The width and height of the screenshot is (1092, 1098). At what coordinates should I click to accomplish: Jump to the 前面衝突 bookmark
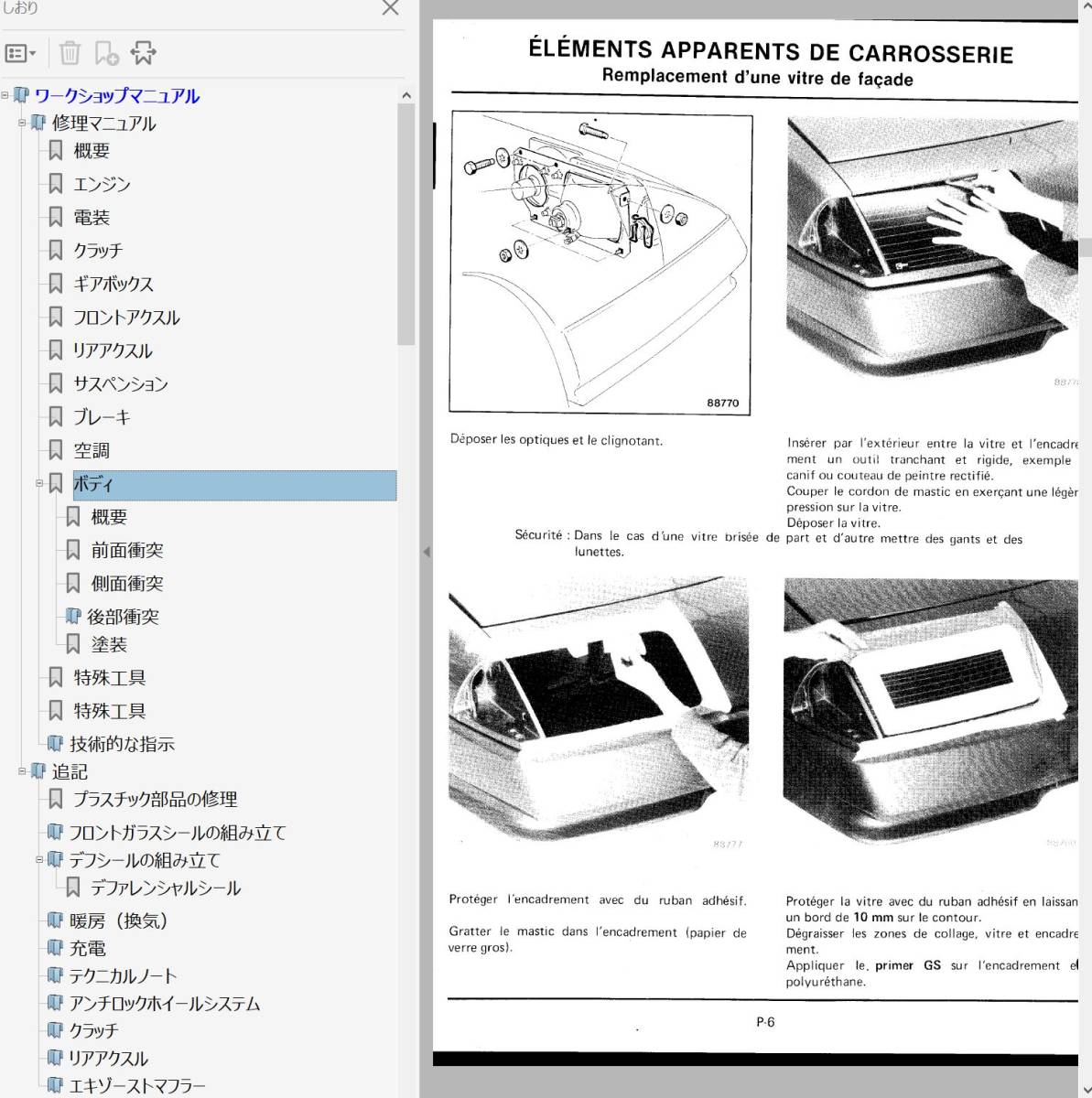[x=127, y=551]
